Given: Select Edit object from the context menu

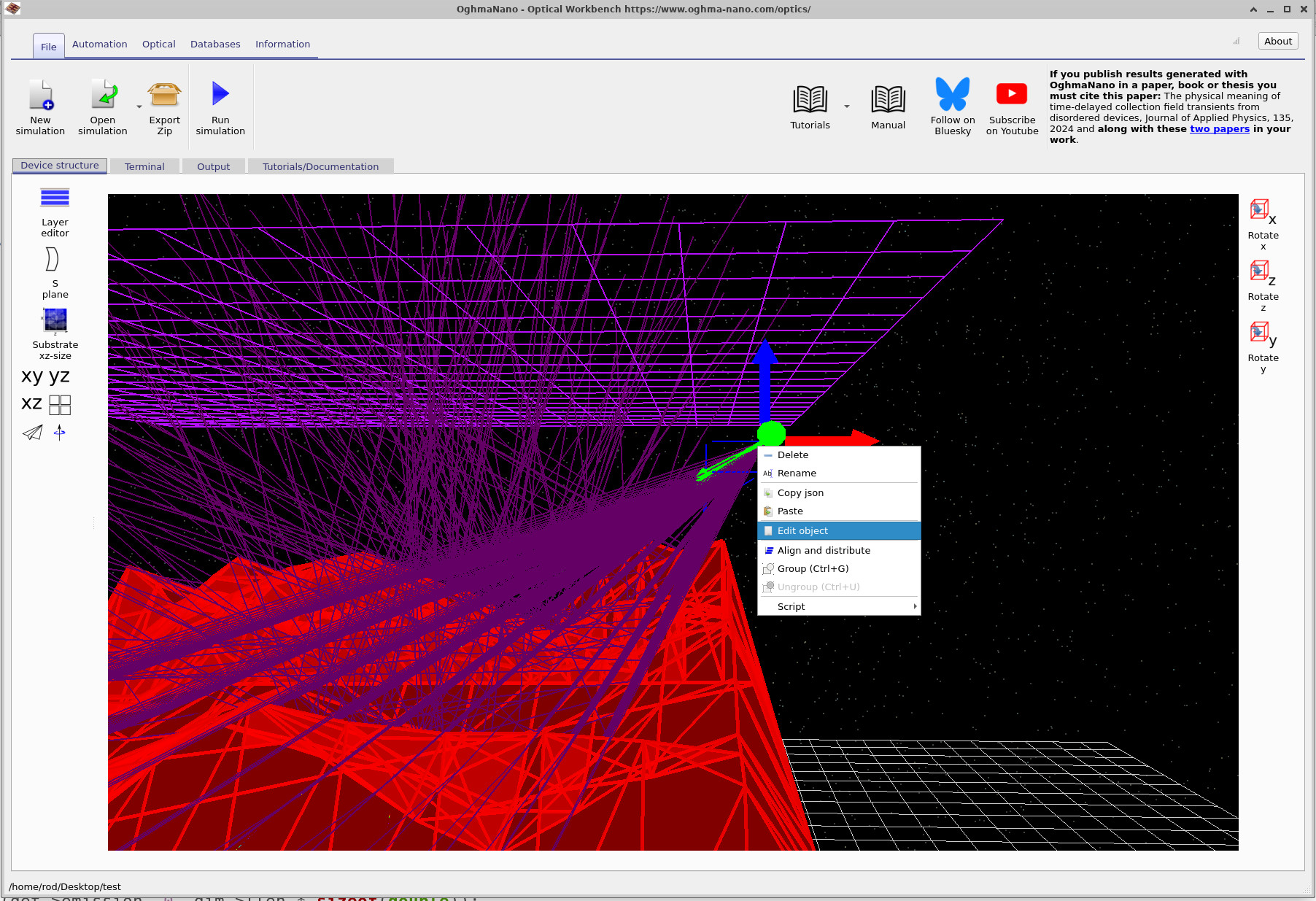Looking at the screenshot, I should click(x=802, y=530).
